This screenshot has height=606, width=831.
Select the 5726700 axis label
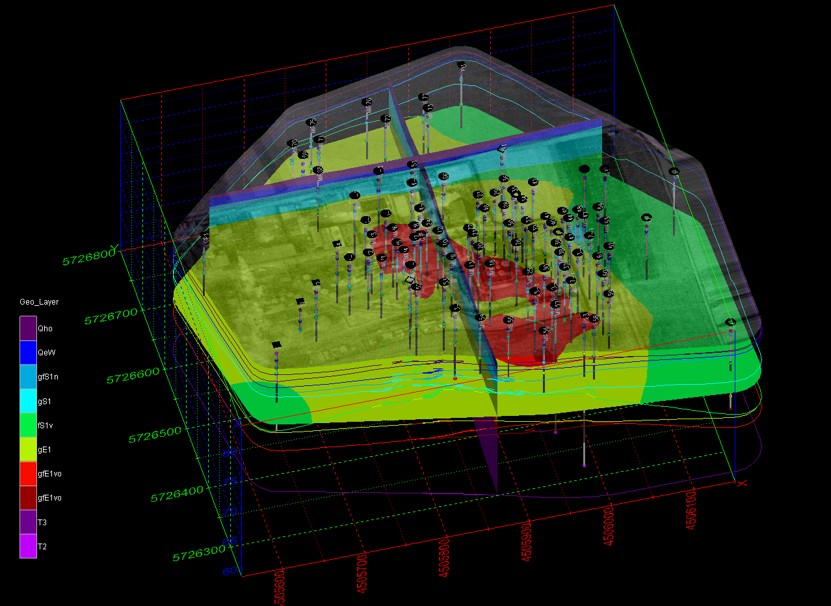[x=111, y=317]
